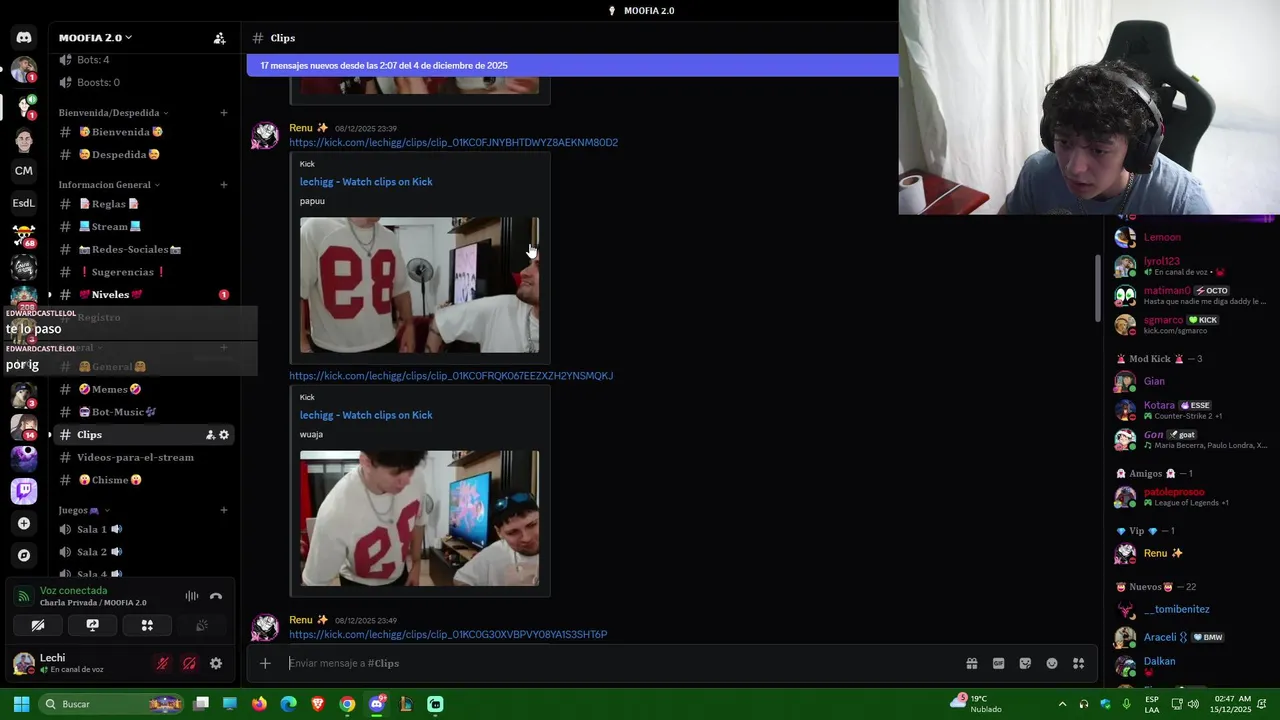Open apps launcher in message bar
The width and height of the screenshot is (1280, 720).
1079,663
